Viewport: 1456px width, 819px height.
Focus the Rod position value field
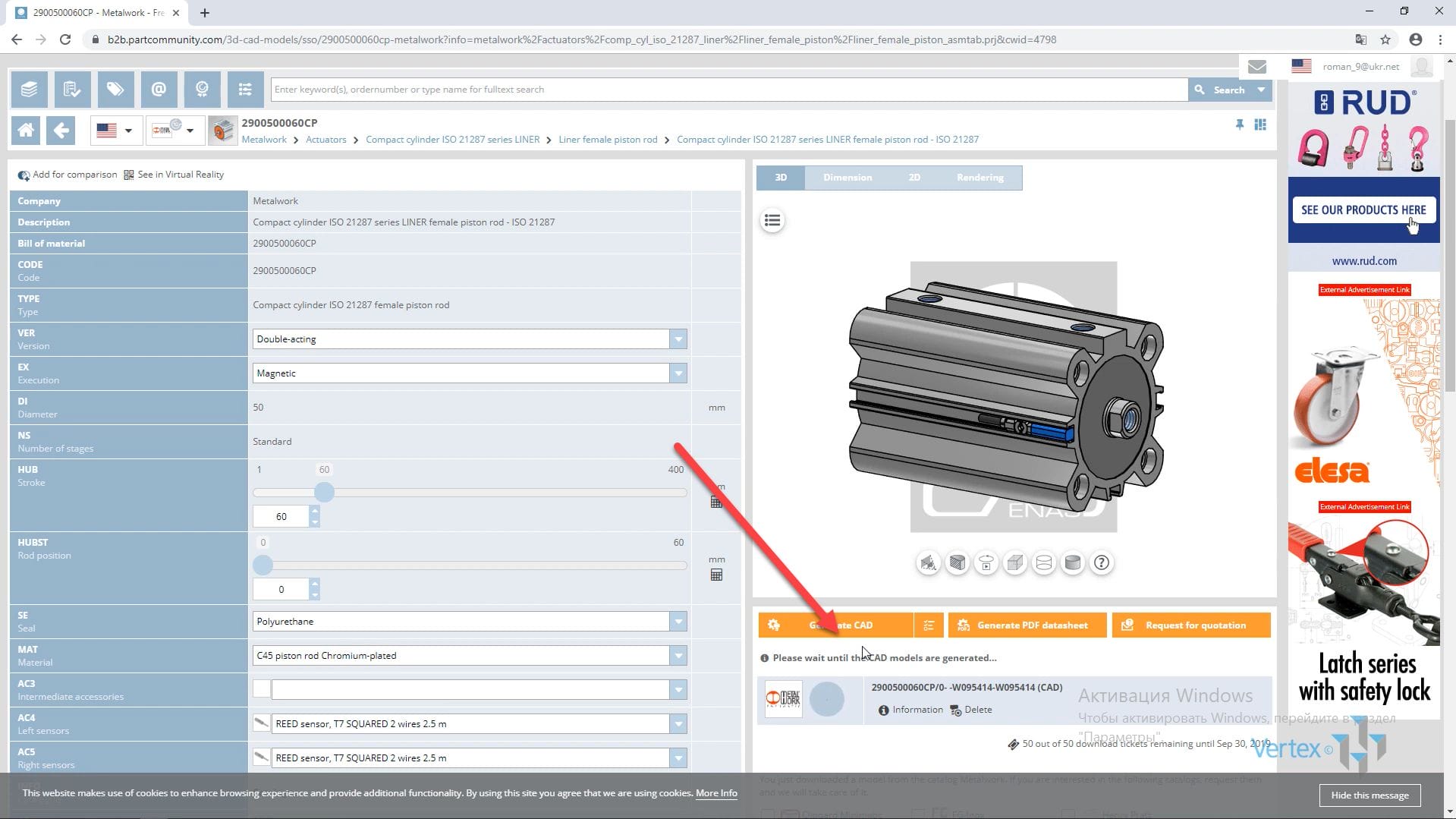[x=281, y=590]
